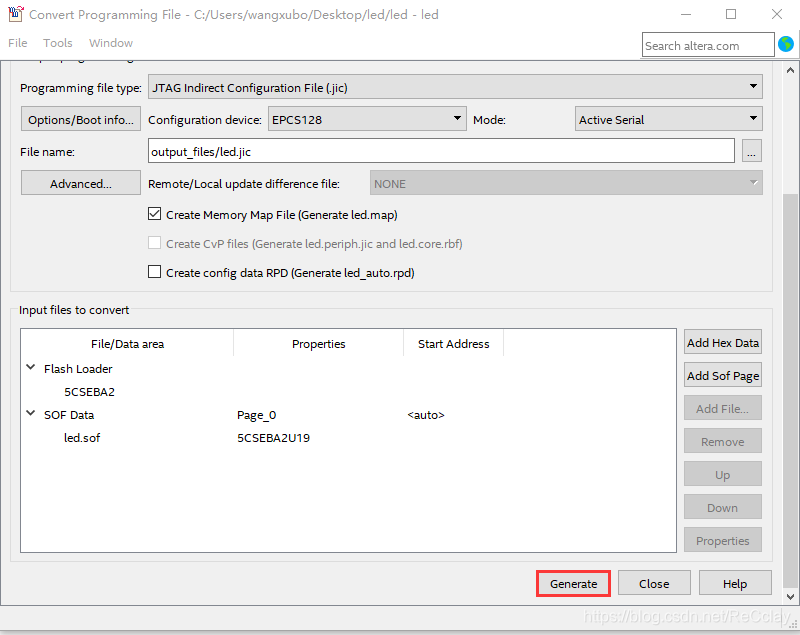Click the Create CvP files checkbox
Screen dimensions: 800x635
coord(155,243)
